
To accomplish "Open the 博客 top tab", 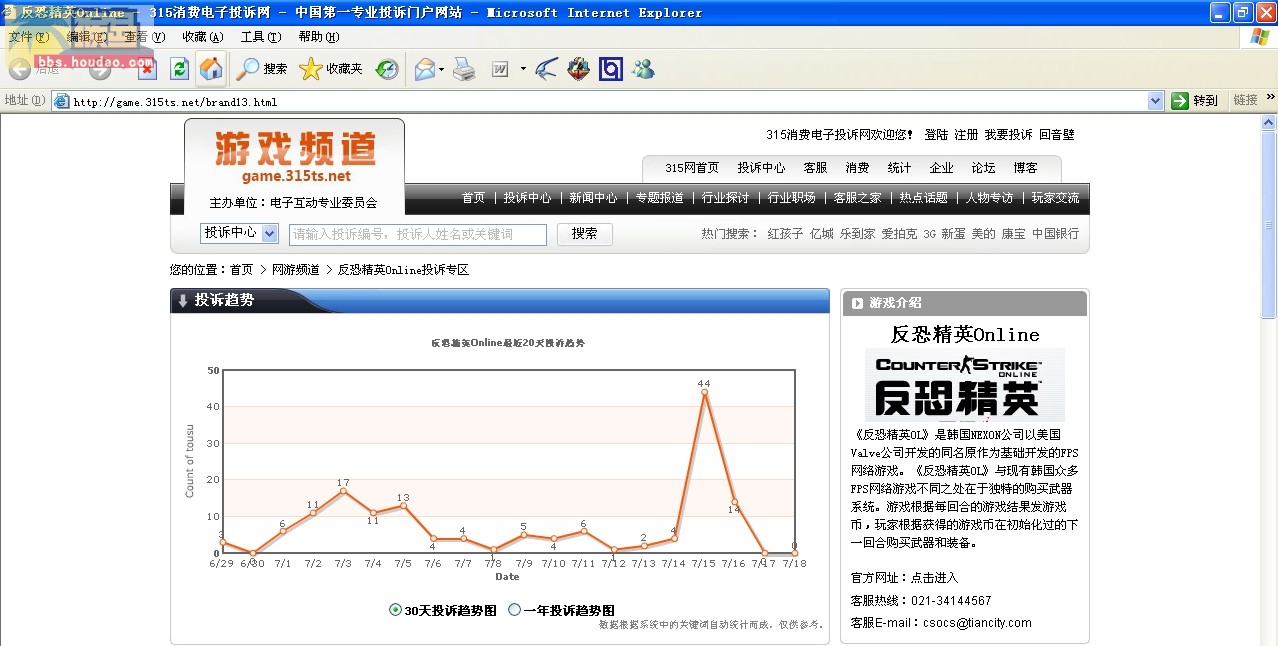I will click(x=1026, y=168).
